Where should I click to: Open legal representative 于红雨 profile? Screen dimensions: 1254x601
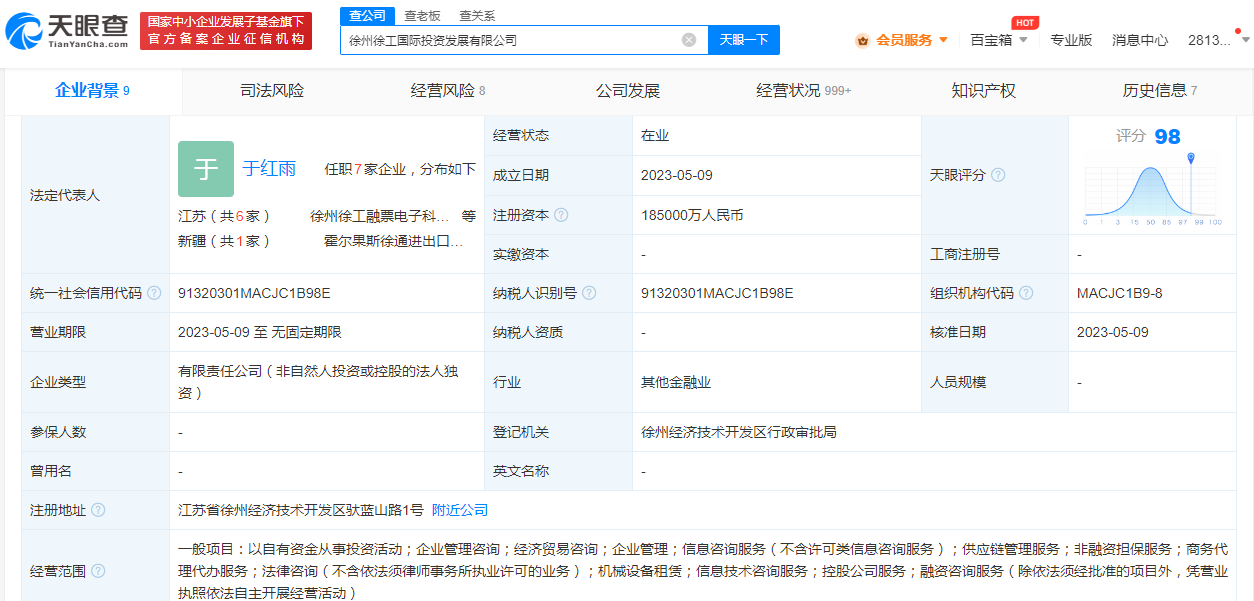pos(269,169)
